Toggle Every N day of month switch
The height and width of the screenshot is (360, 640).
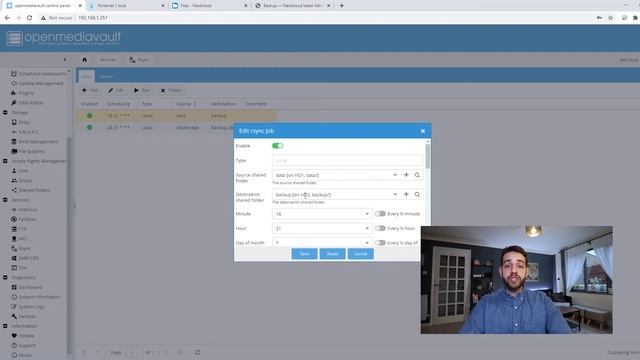pos(380,242)
